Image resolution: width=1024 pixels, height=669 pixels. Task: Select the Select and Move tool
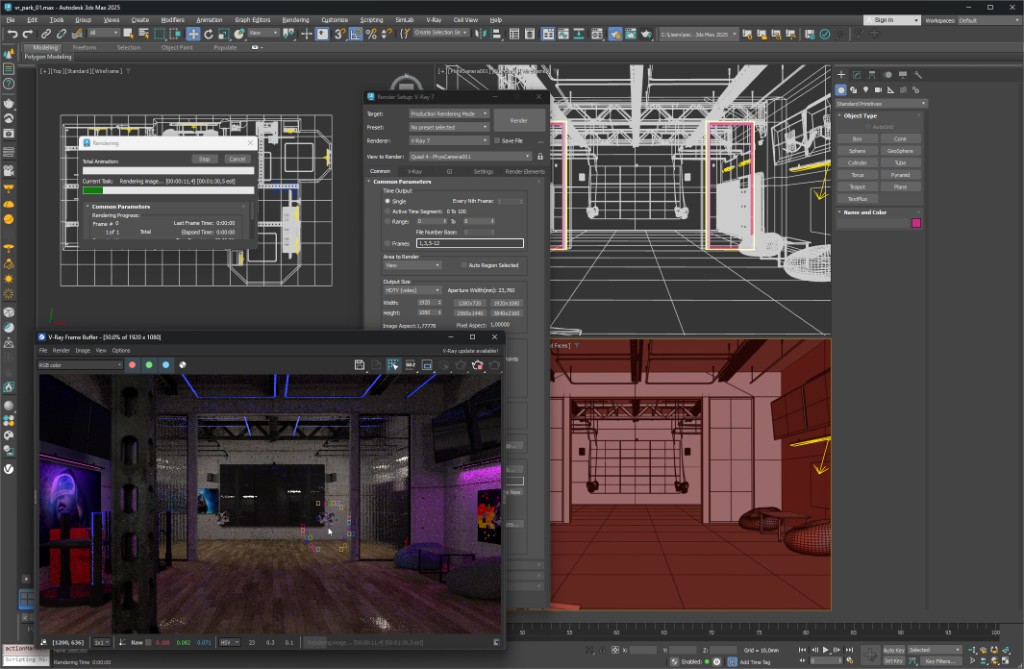(193, 34)
